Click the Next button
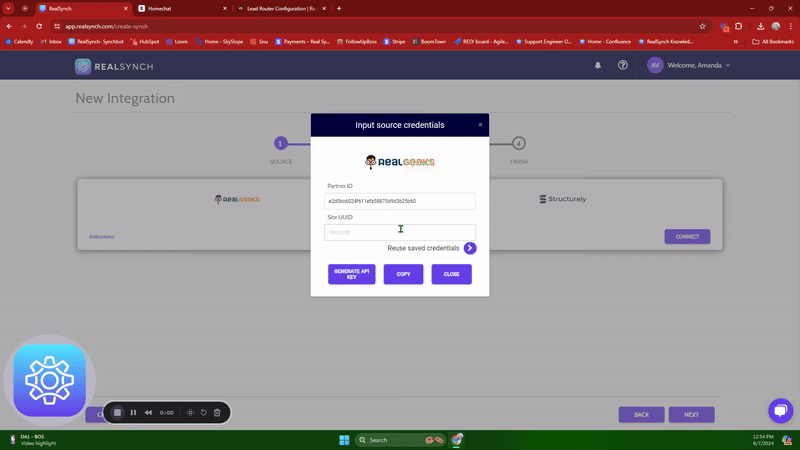The image size is (800, 450). (691, 414)
